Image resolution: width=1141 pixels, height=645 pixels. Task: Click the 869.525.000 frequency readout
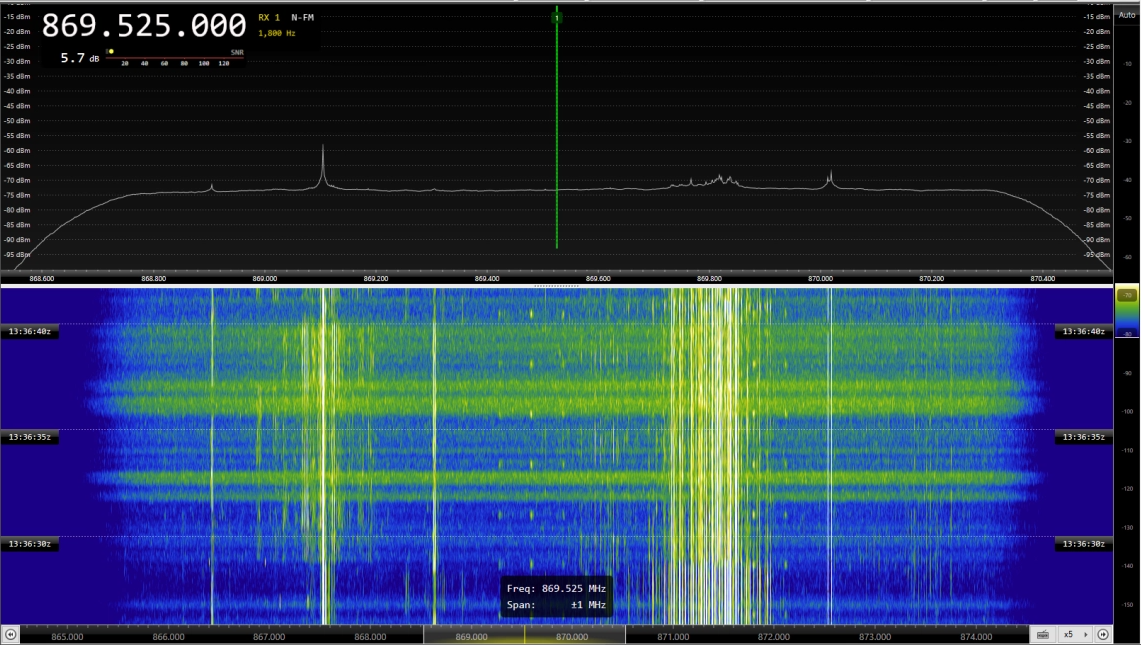point(144,26)
